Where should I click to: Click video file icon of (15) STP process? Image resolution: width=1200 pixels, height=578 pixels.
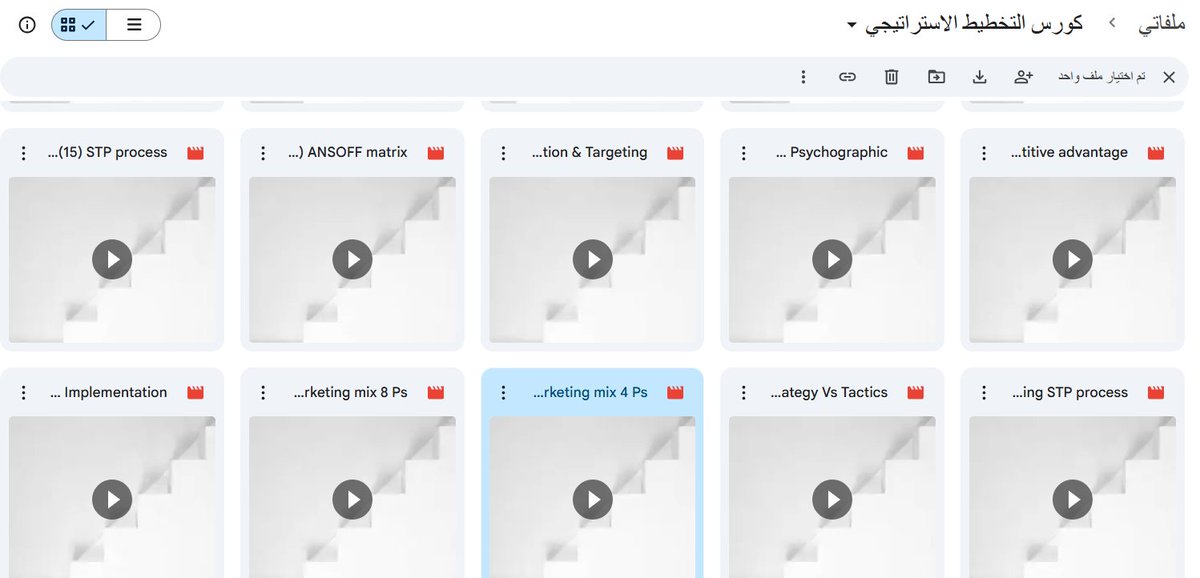(x=195, y=153)
